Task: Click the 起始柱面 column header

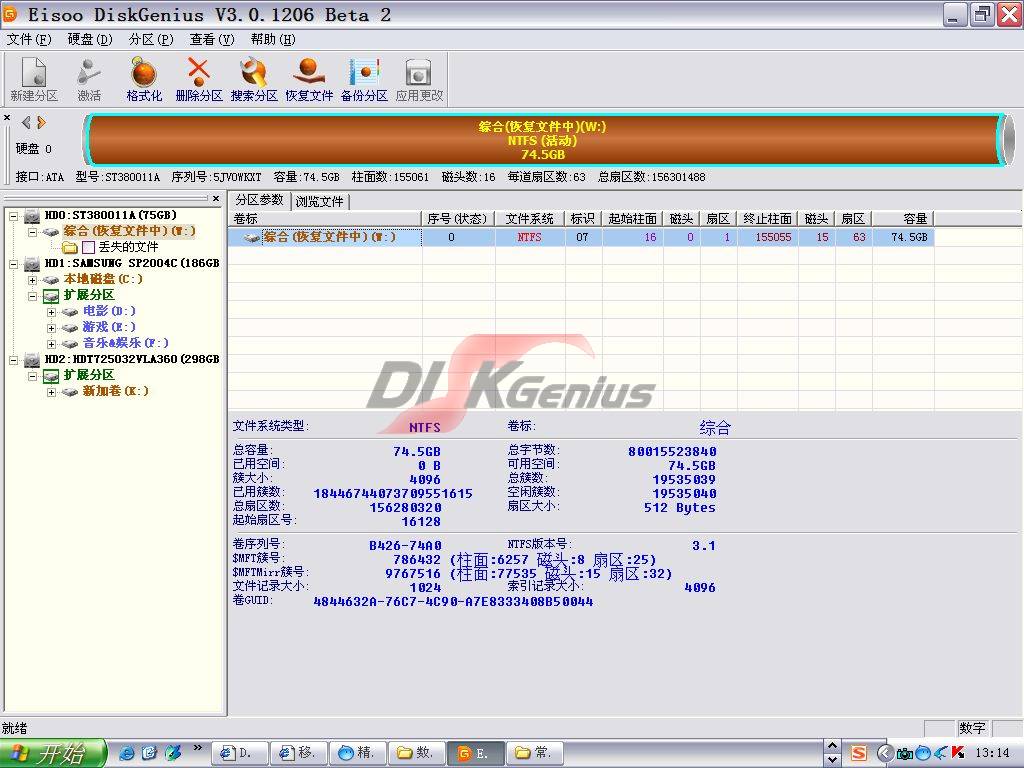Action: [x=633, y=219]
